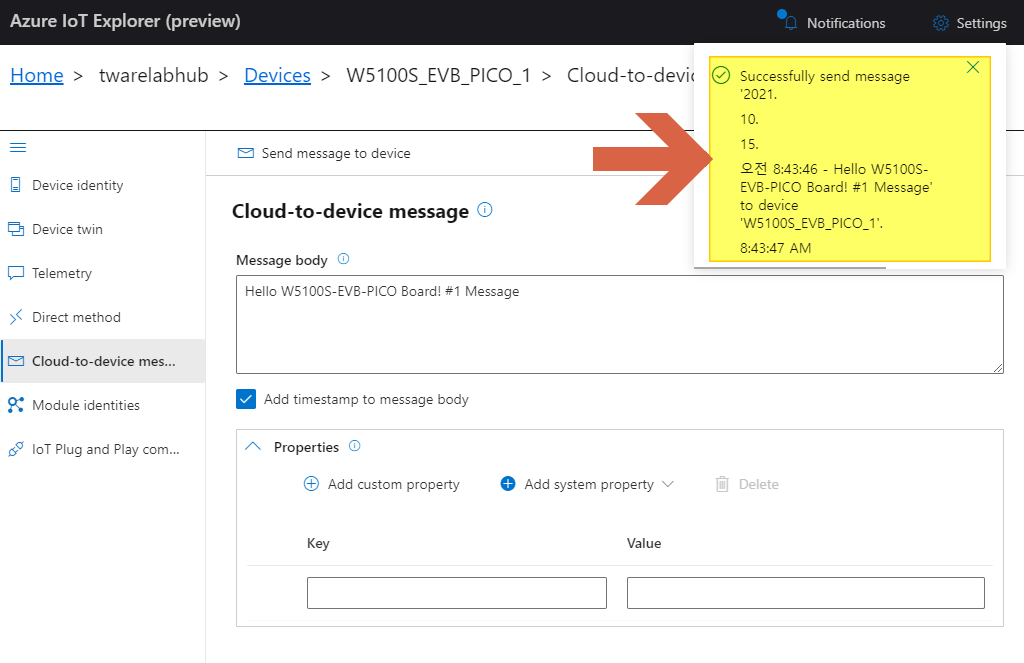Open Direct method in sidebar
Viewport: 1024px width, 663px height.
point(103,317)
